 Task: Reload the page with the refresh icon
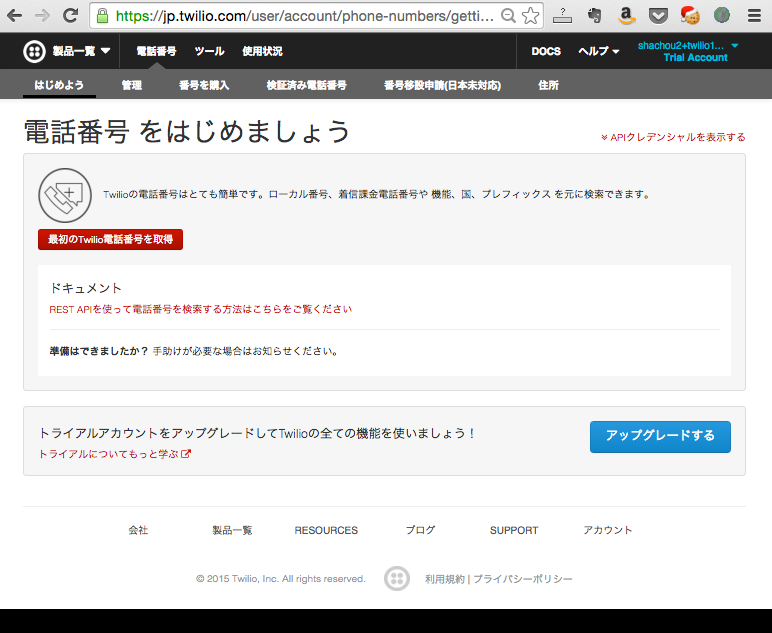click(70, 16)
